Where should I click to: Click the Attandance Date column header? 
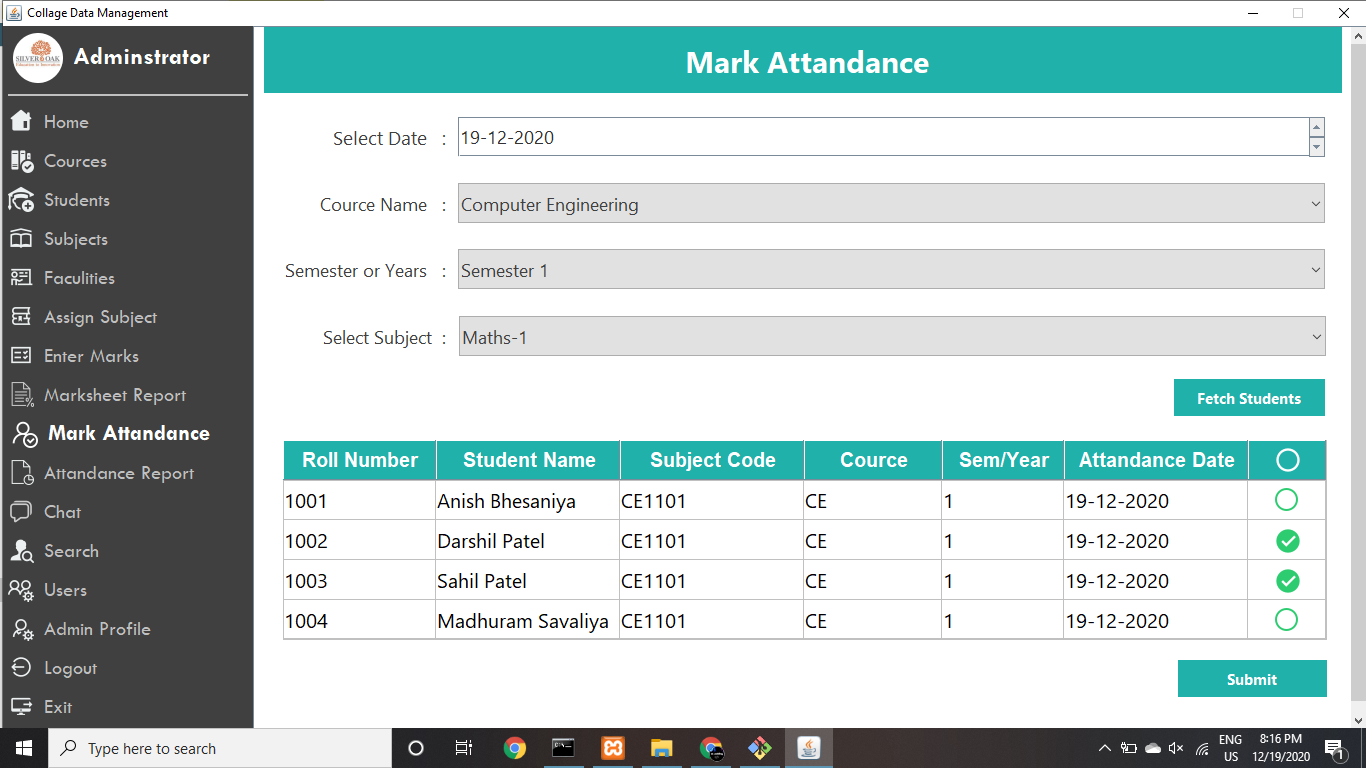click(1156, 460)
